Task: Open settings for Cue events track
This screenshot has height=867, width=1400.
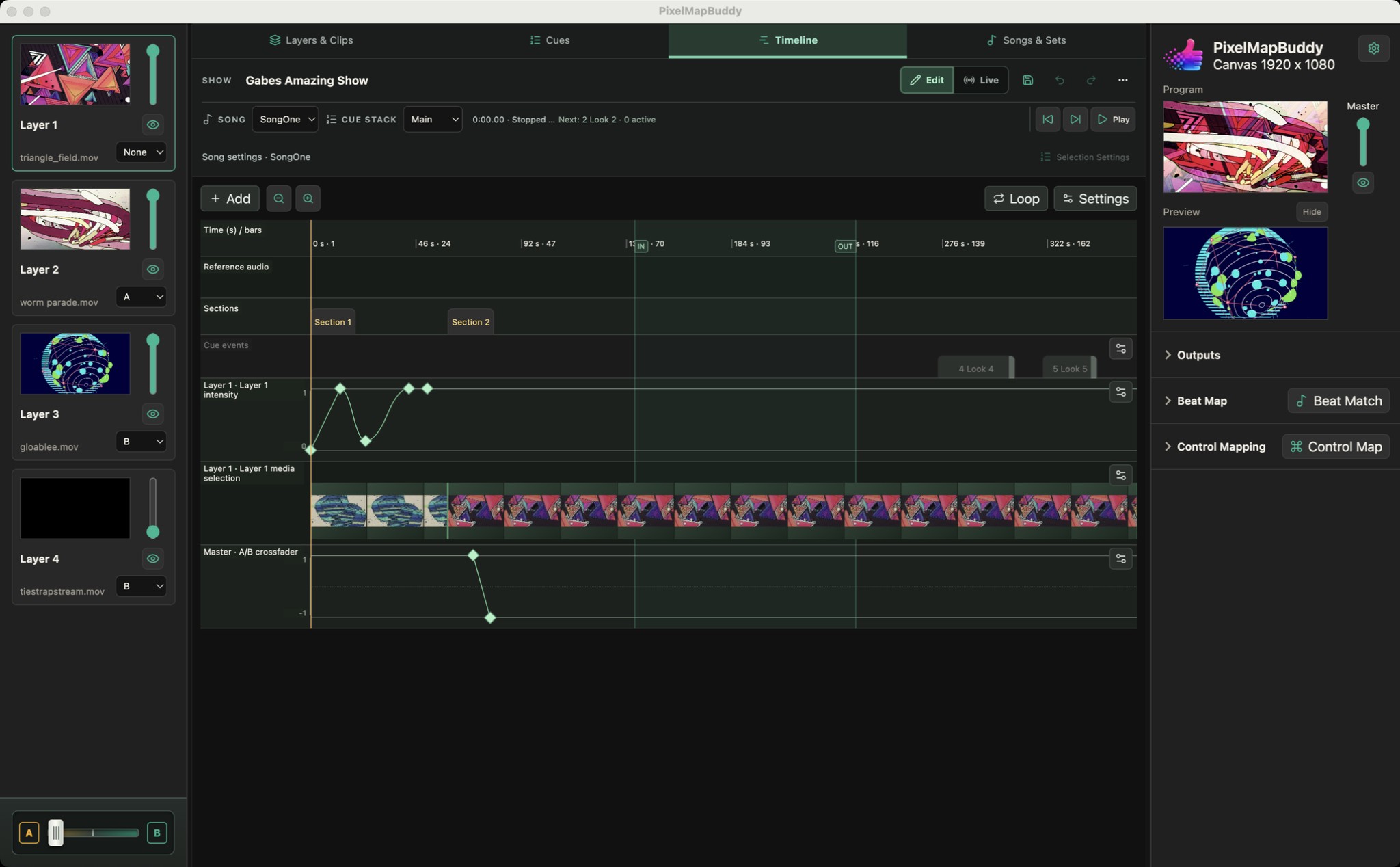Action: (1120, 349)
